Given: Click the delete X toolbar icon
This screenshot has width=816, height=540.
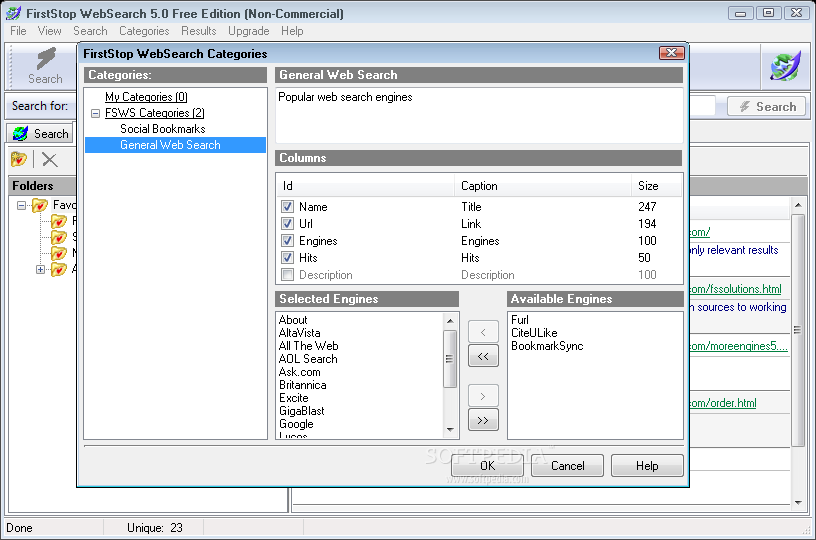Looking at the screenshot, I should click(x=49, y=159).
